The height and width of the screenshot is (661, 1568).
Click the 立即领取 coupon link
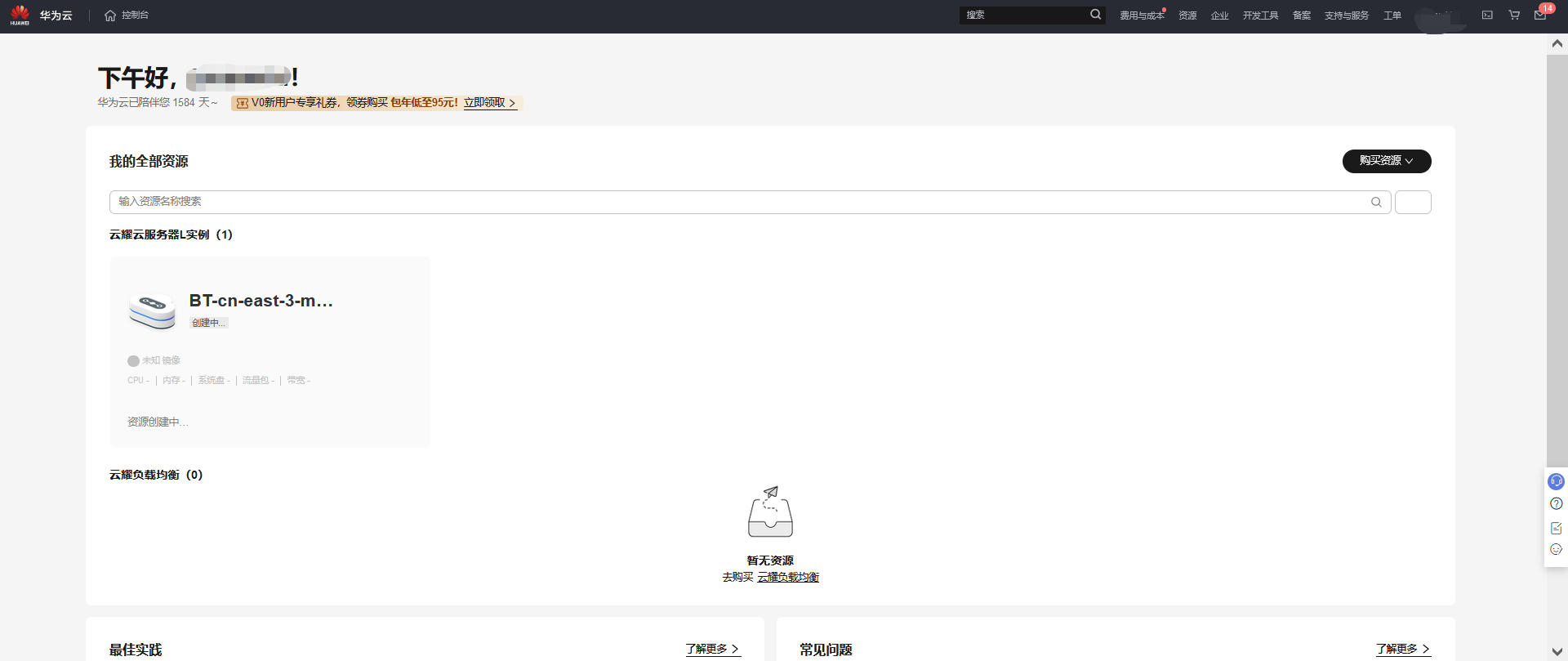pos(490,103)
